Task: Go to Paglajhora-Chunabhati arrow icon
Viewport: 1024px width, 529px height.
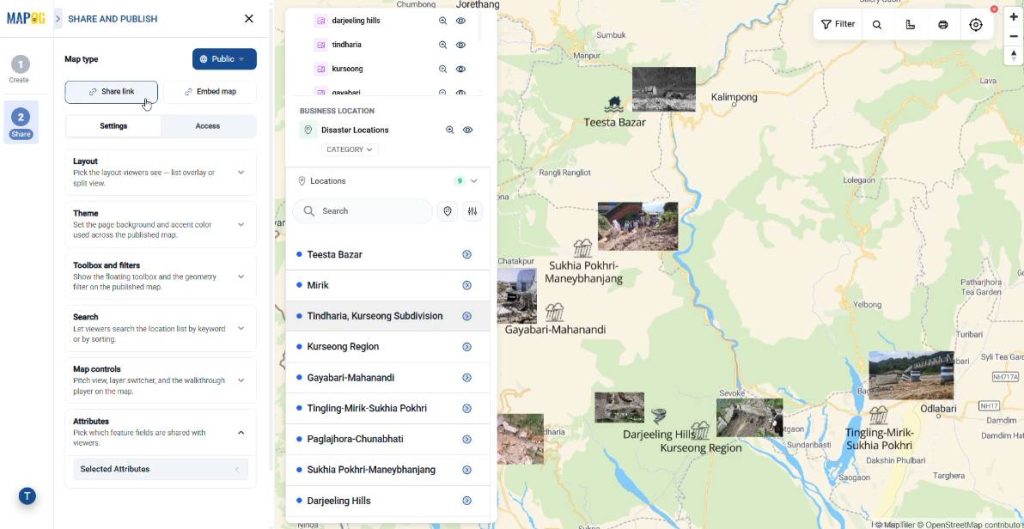Action: (467, 440)
